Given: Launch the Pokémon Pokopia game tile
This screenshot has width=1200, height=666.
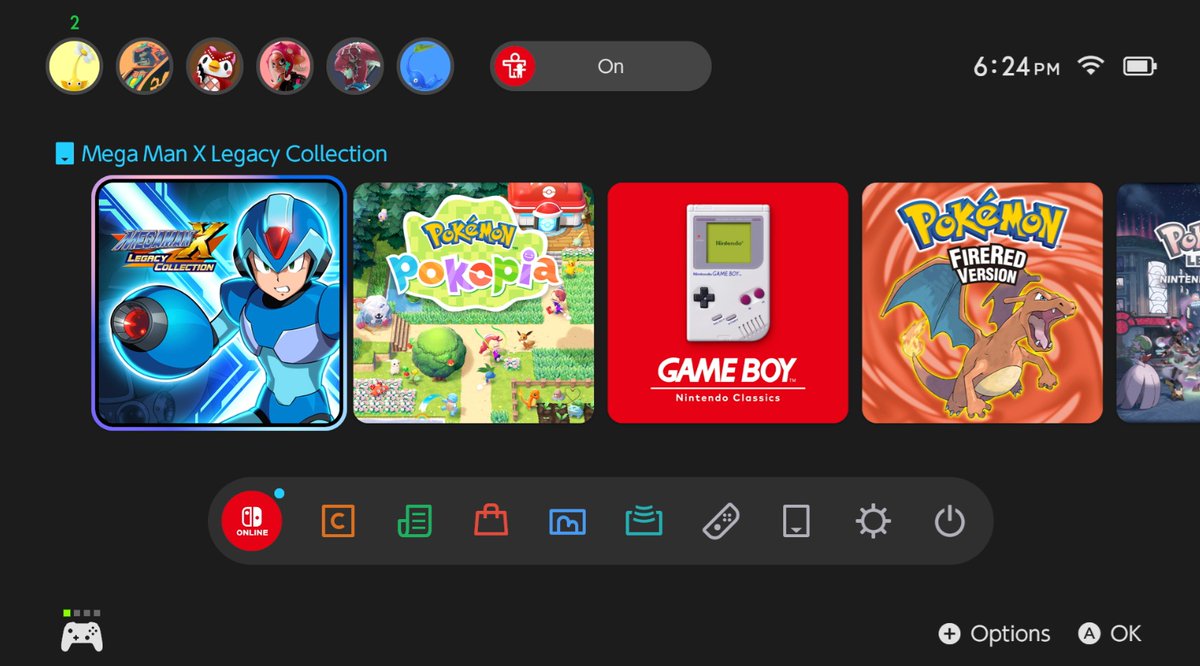Looking at the screenshot, I should [474, 303].
